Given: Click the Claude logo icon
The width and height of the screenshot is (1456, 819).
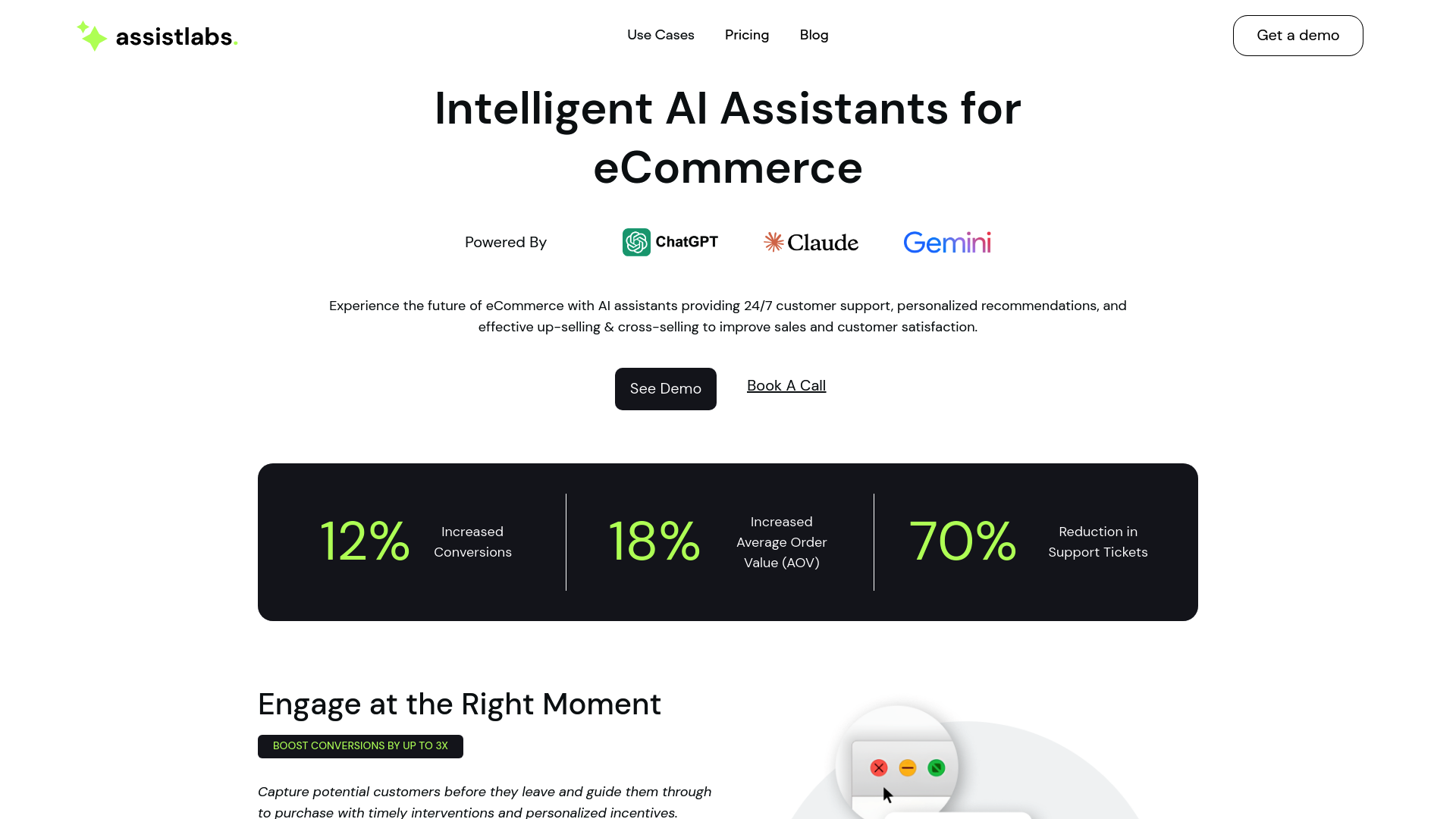Looking at the screenshot, I should tap(774, 241).
